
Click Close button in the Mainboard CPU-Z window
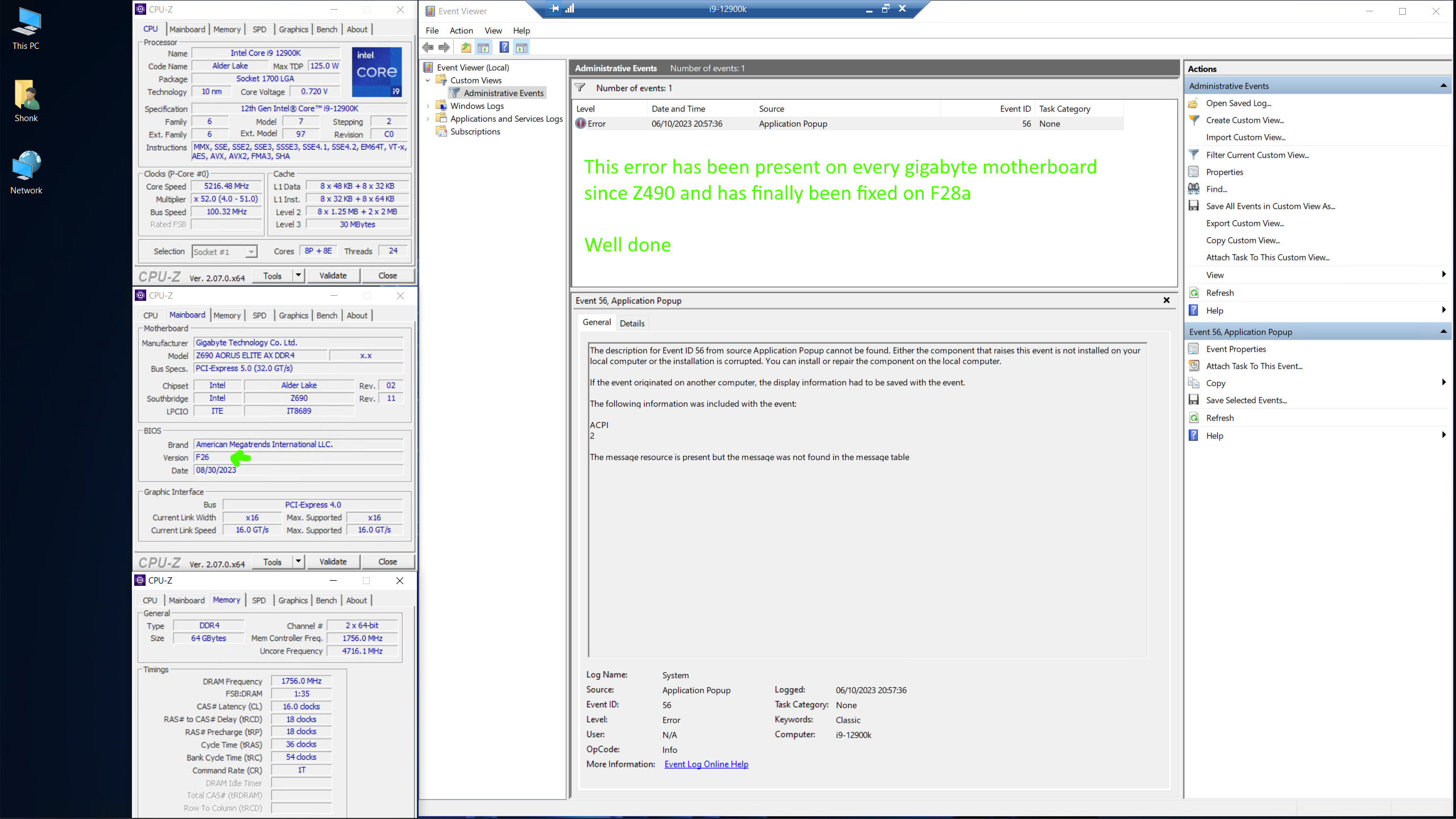tap(388, 561)
